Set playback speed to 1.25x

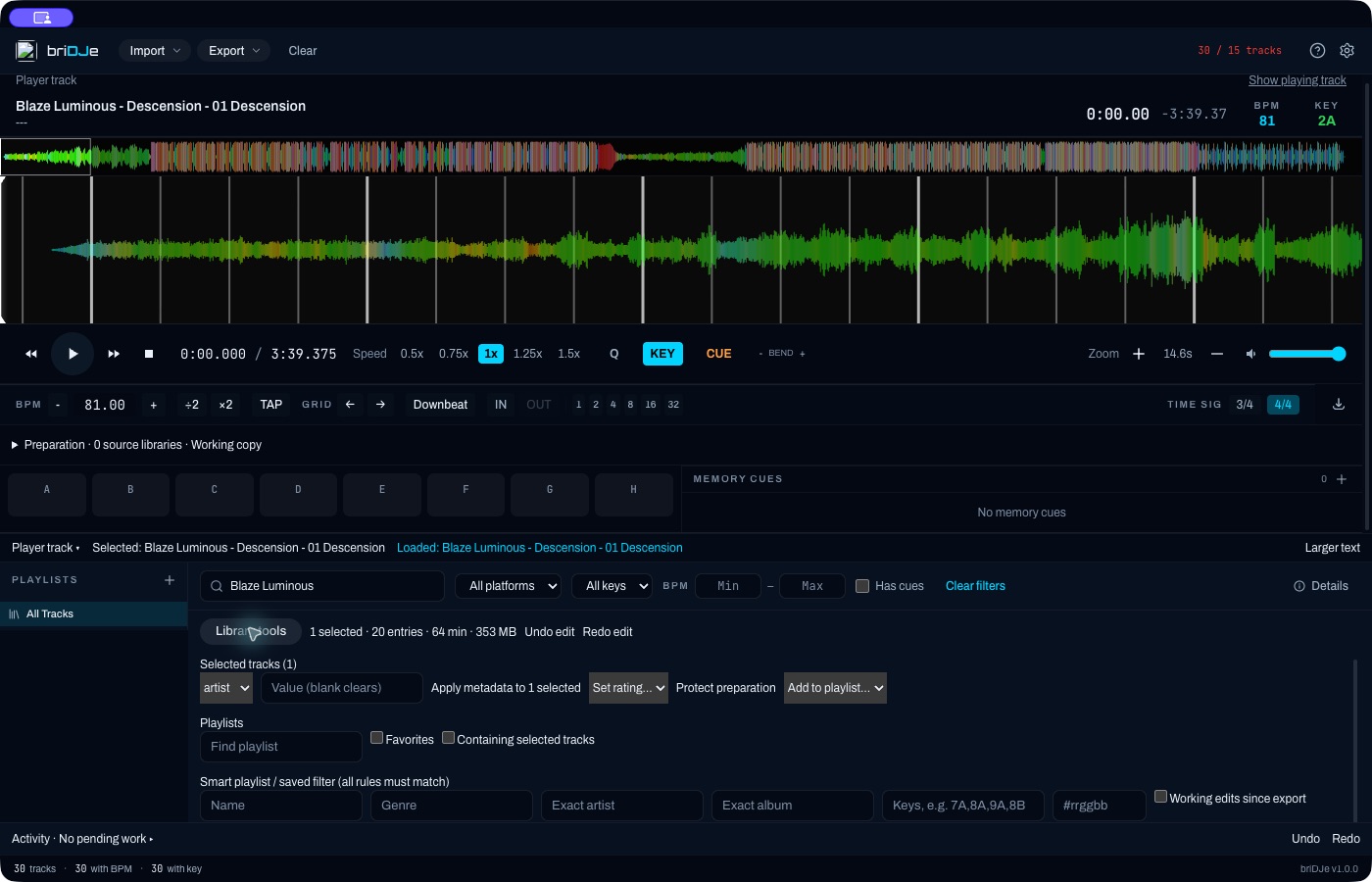(527, 354)
